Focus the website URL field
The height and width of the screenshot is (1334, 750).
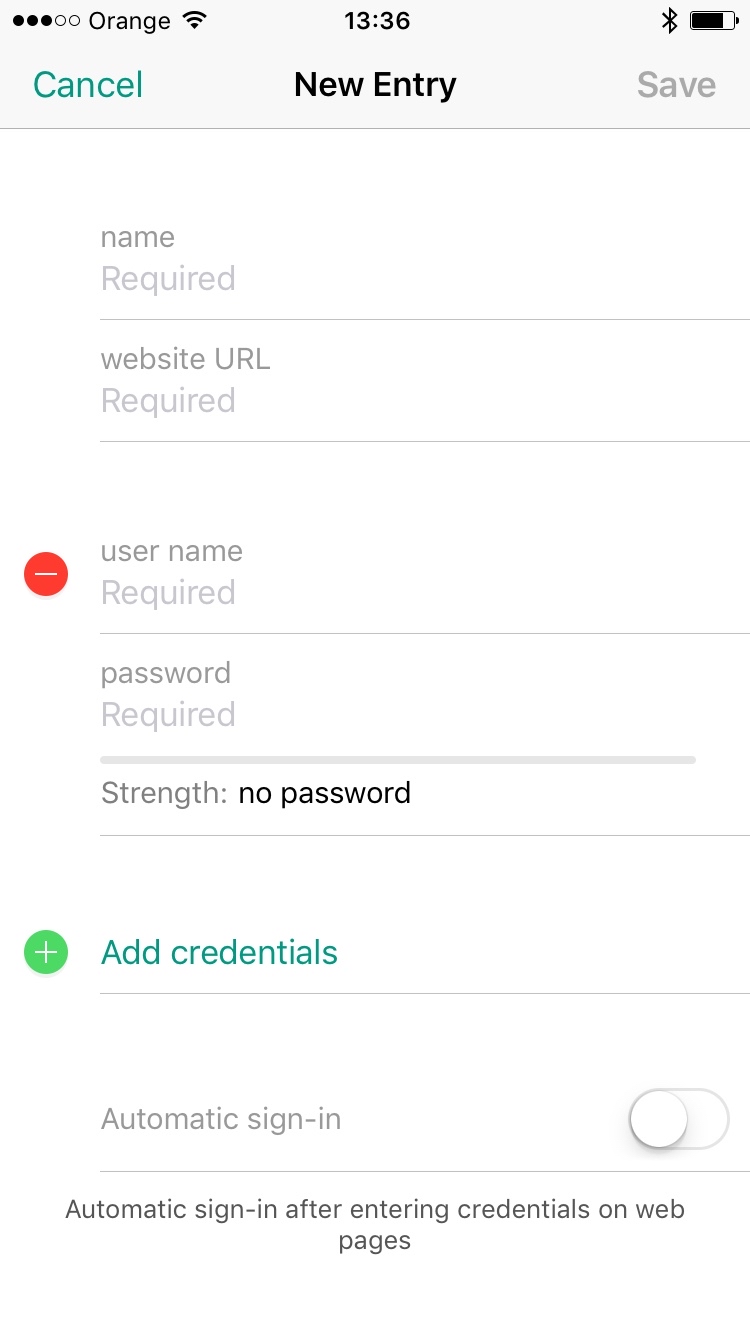point(400,400)
